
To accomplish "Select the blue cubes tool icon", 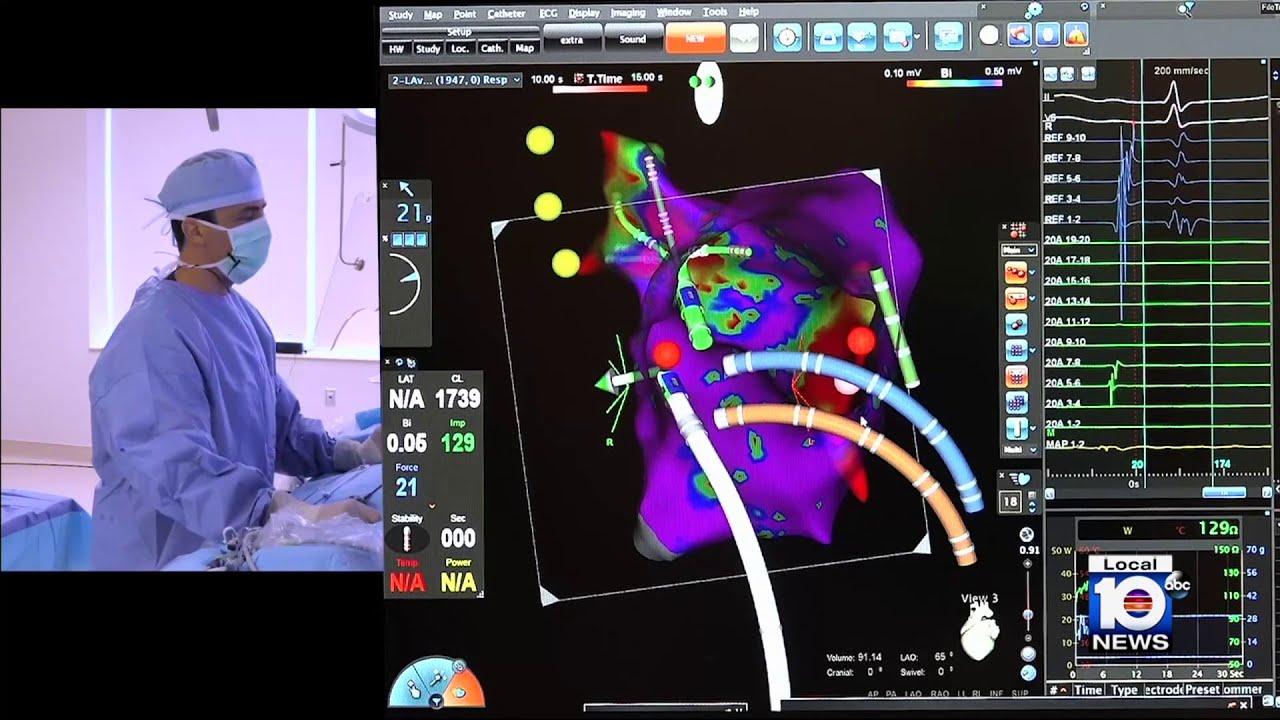I will pos(1016,403).
